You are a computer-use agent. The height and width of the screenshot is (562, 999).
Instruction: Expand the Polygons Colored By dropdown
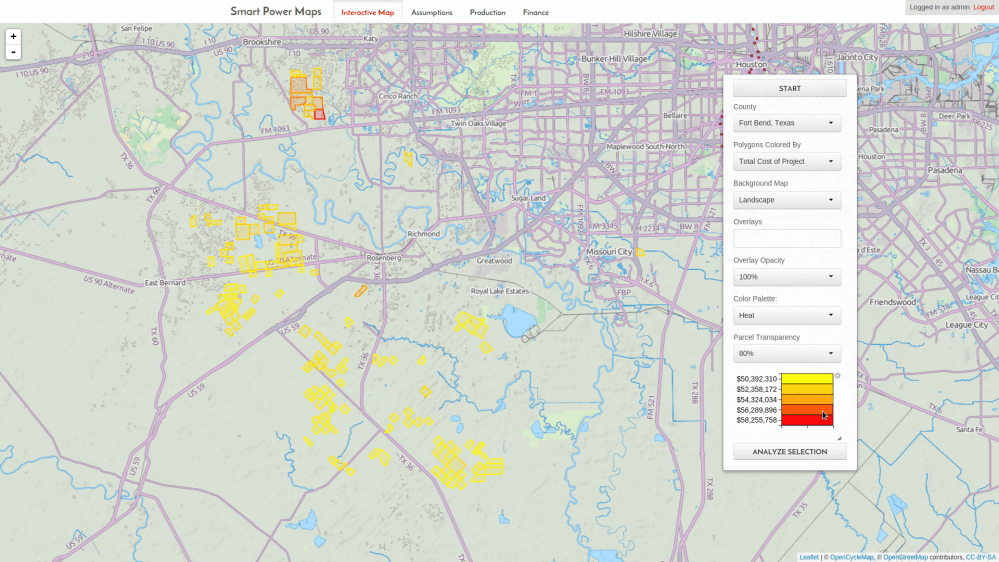coord(787,161)
